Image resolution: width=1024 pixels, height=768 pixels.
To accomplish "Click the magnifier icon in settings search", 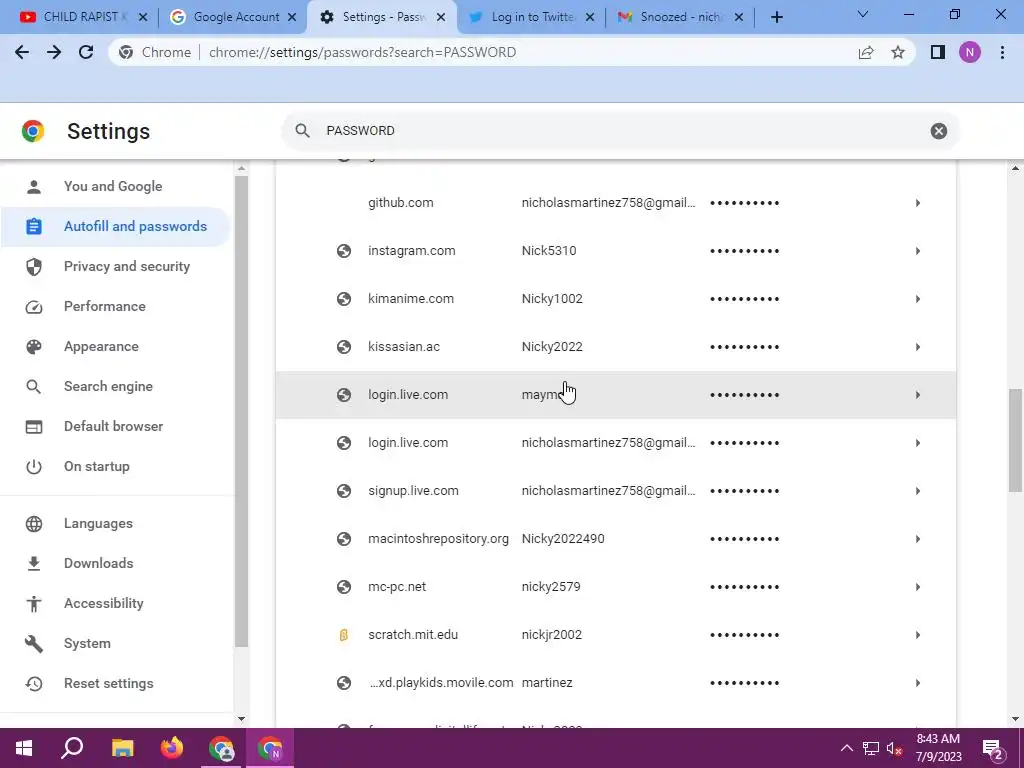I will click(x=302, y=131).
